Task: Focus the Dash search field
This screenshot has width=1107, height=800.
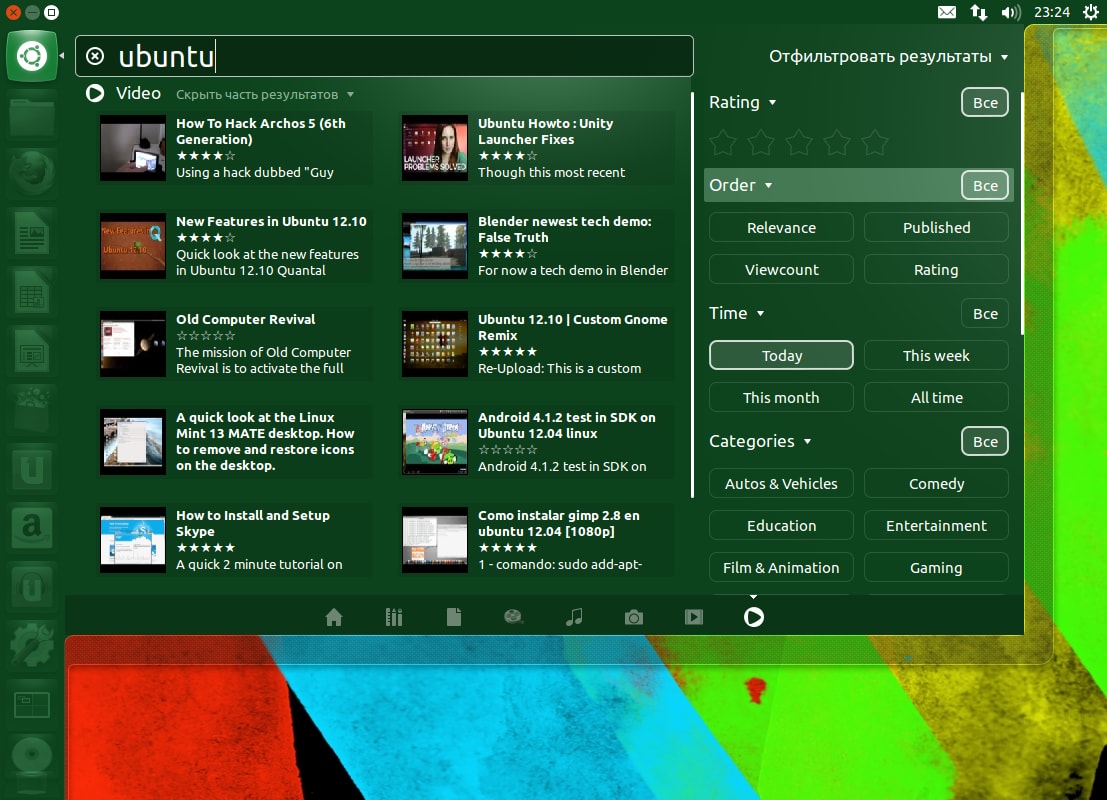Action: coord(384,56)
